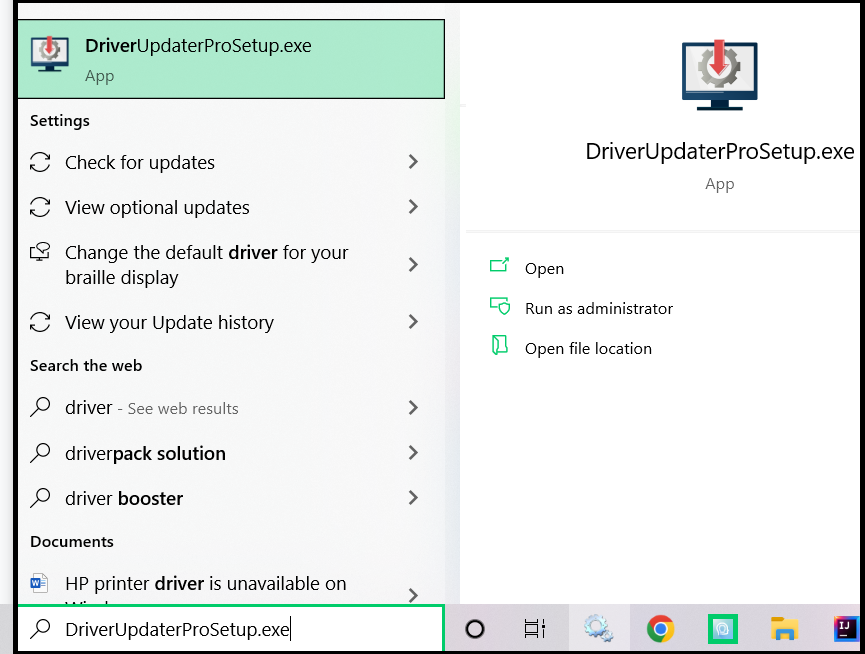865x654 pixels.
Task: Click the Open file location folder icon
Action: [499, 345]
